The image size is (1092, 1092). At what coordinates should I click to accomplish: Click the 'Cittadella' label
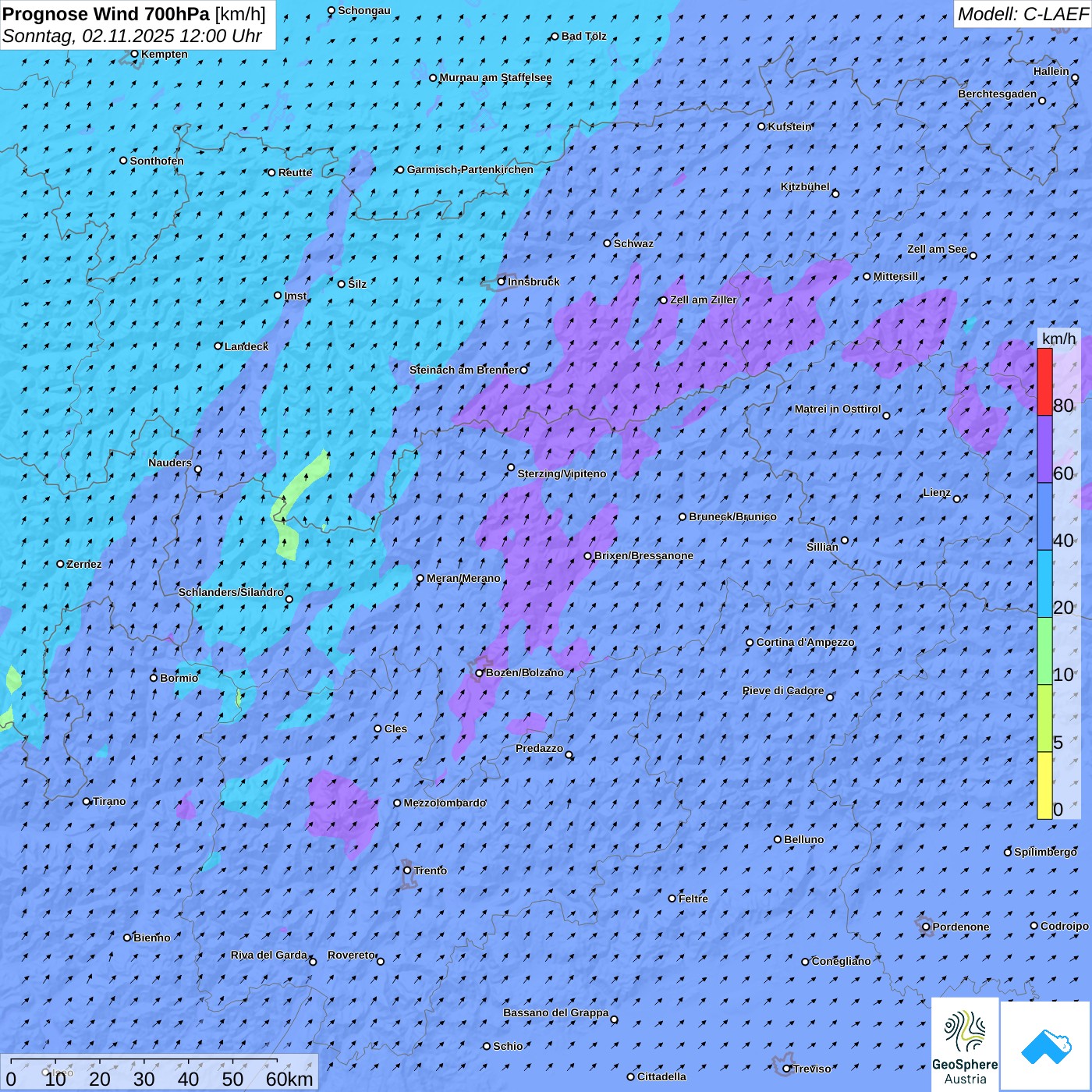662,1076
